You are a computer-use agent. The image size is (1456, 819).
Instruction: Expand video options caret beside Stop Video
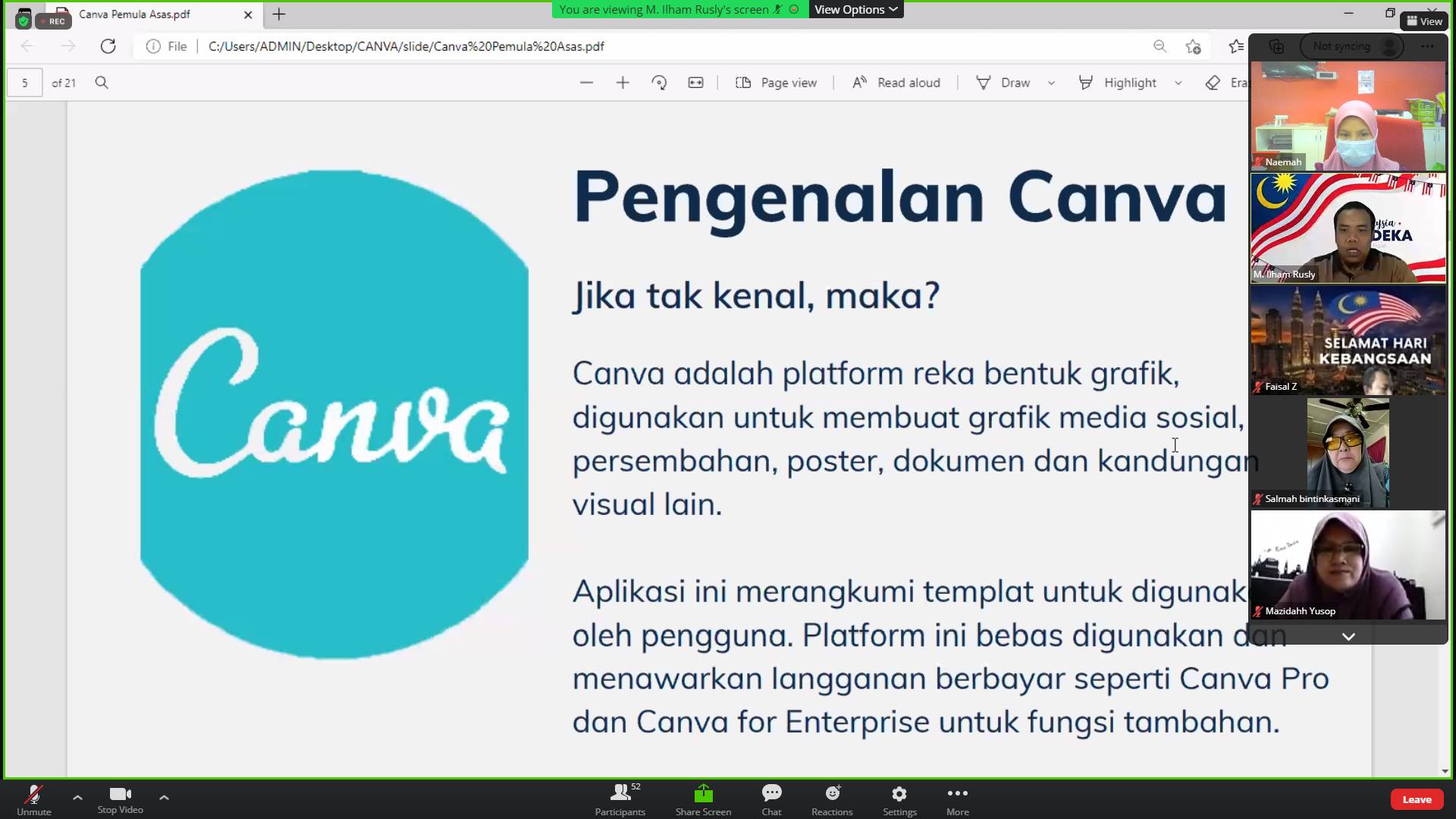[164, 798]
